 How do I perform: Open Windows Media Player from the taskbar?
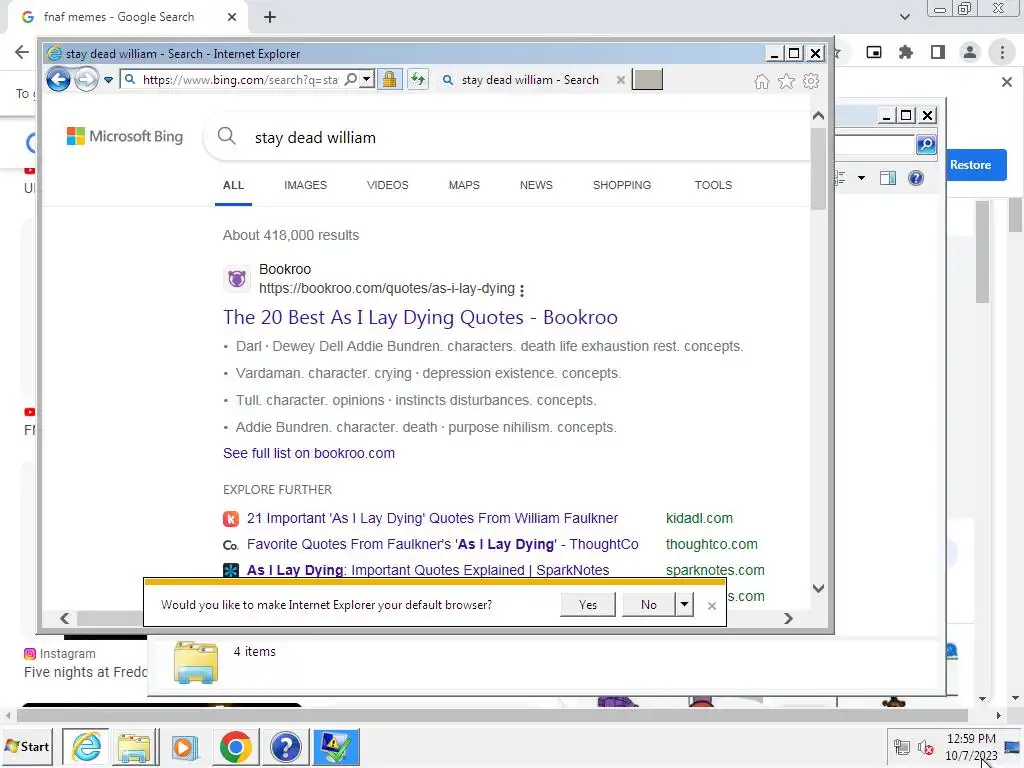pos(184,746)
